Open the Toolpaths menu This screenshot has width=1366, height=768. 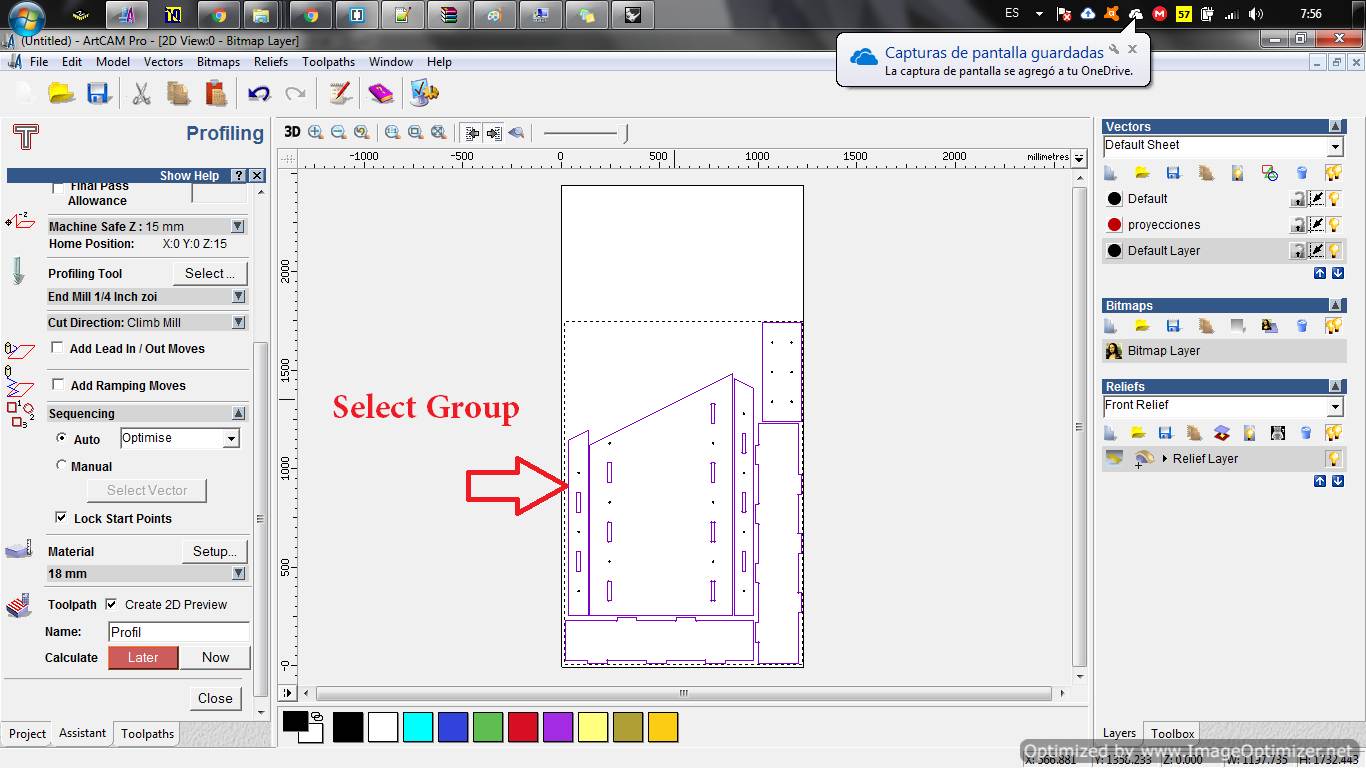[x=328, y=62]
